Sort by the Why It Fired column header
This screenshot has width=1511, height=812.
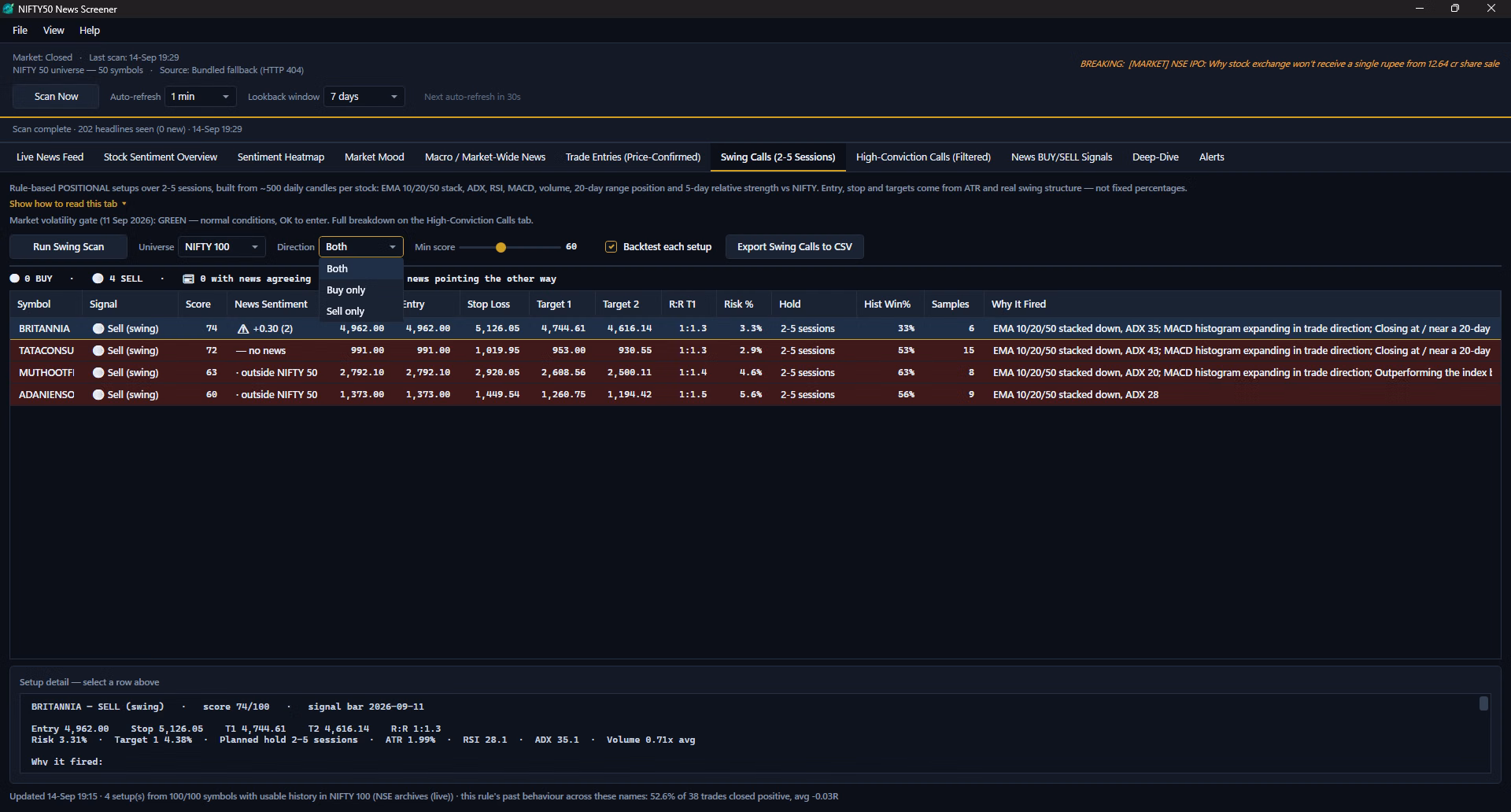(x=1243, y=304)
